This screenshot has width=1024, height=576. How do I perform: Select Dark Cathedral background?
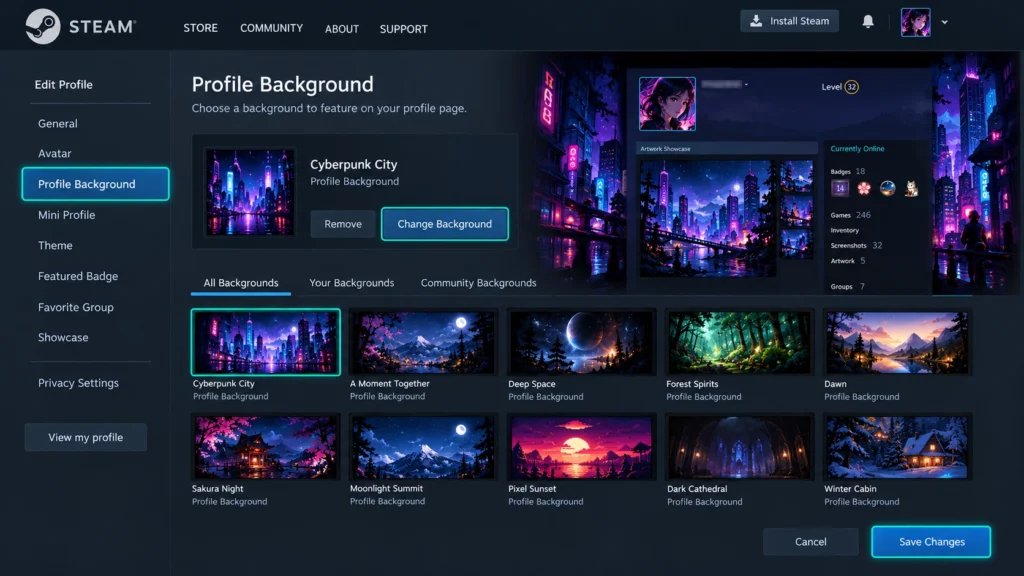pos(739,447)
